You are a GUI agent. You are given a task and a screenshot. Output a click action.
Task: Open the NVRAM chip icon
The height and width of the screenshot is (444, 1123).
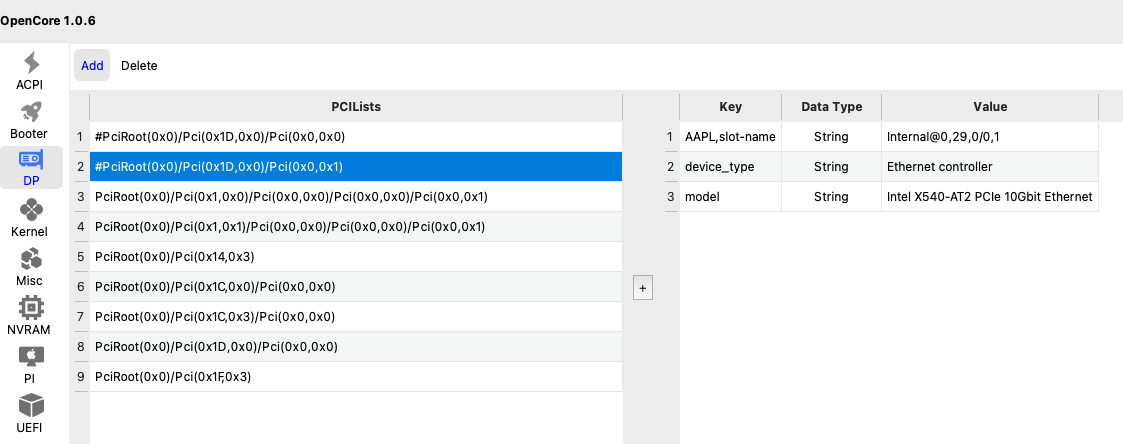(30, 308)
